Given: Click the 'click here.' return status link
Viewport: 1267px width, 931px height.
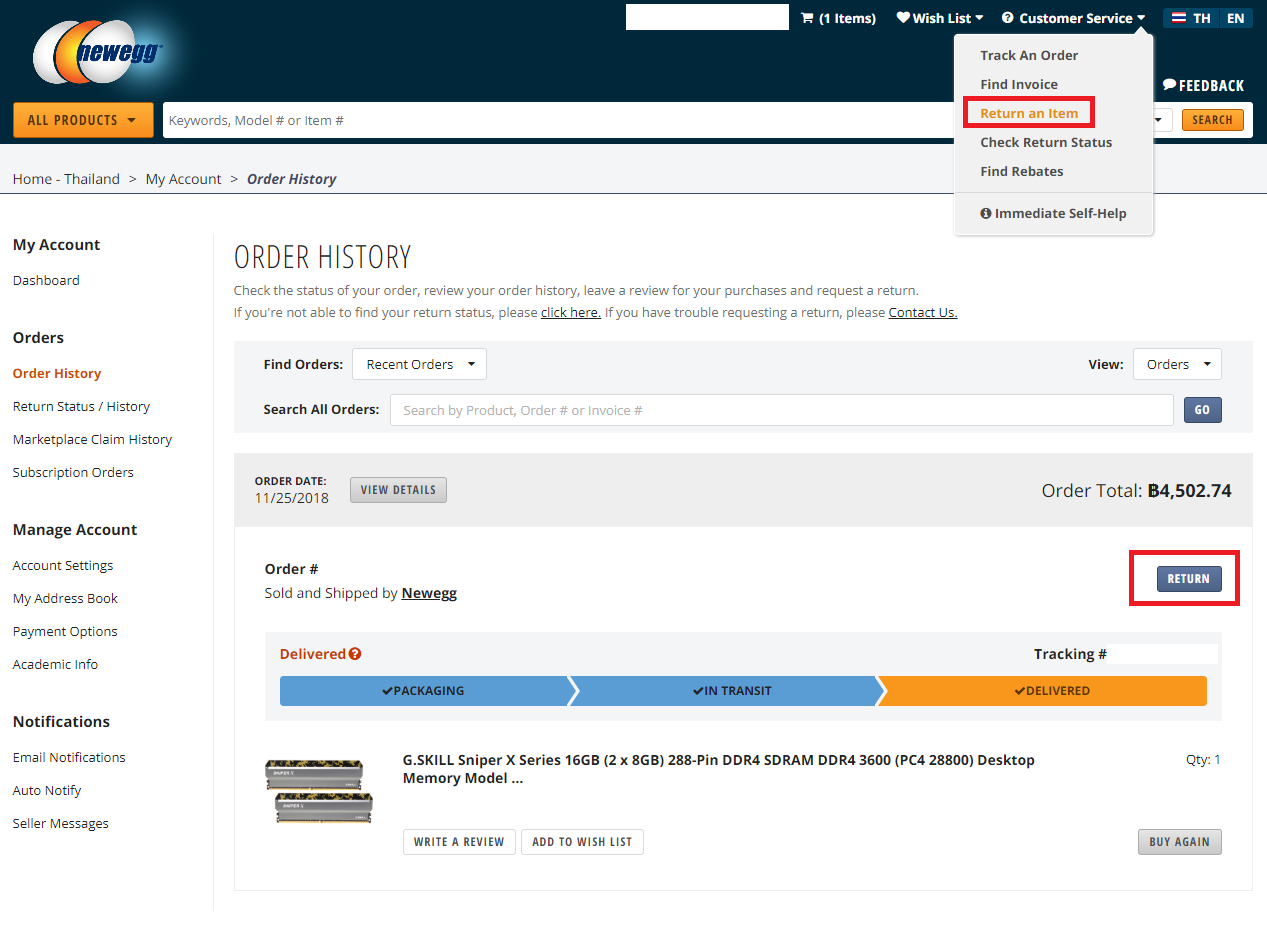Looking at the screenshot, I should click(571, 312).
